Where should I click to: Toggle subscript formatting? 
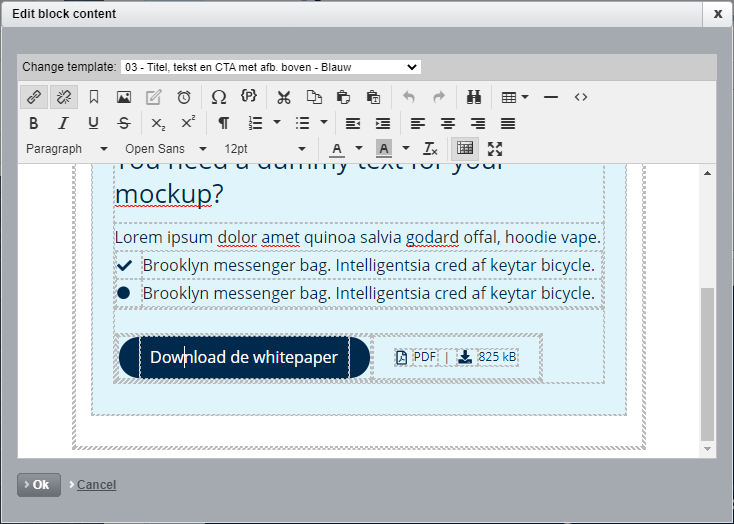(x=158, y=123)
